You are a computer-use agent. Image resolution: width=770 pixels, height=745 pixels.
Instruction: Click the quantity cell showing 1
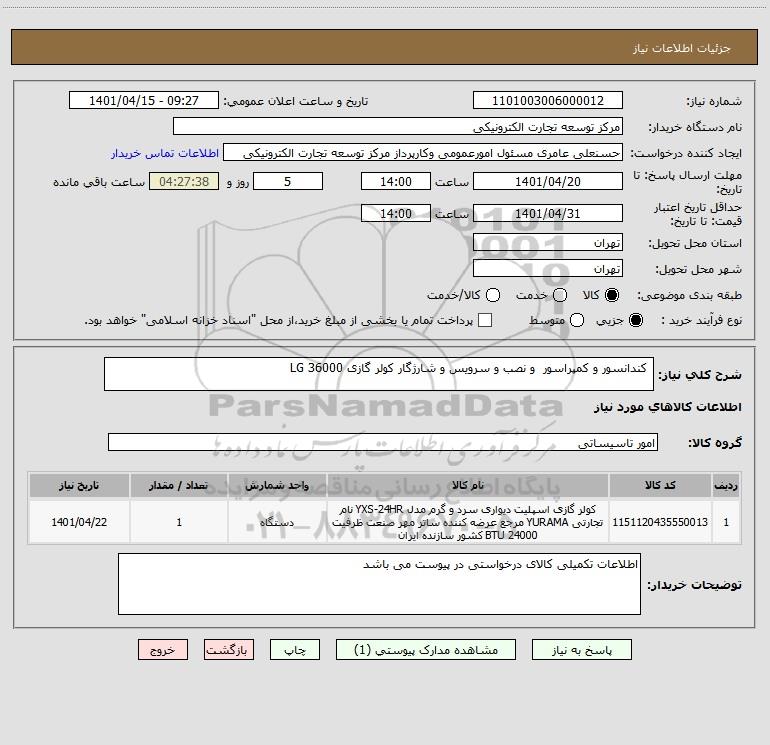179,522
